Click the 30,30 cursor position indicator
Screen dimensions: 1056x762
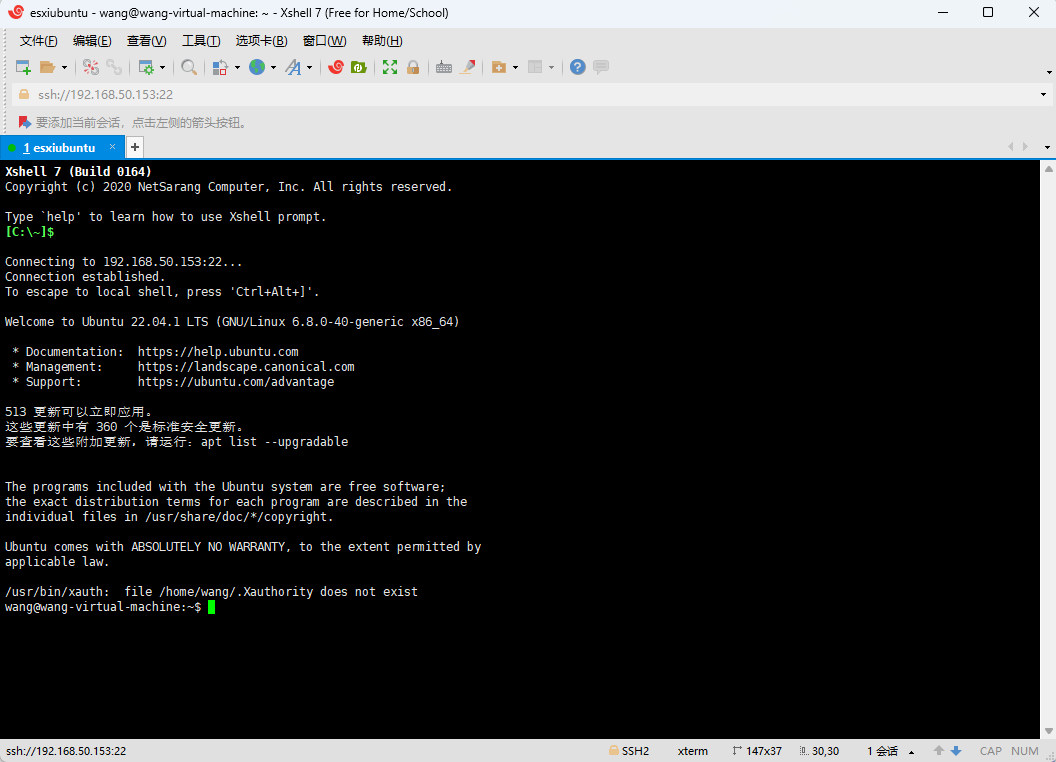pos(820,751)
